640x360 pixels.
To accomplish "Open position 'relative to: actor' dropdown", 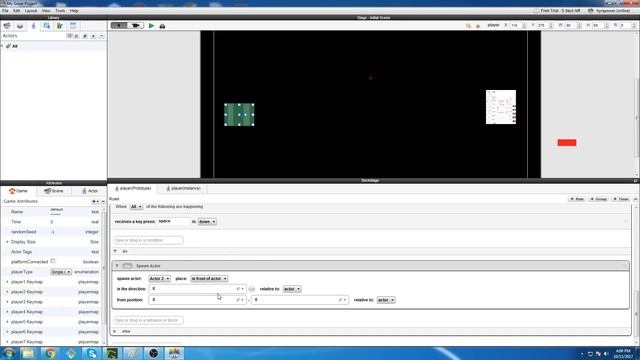I will click(x=386, y=300).
